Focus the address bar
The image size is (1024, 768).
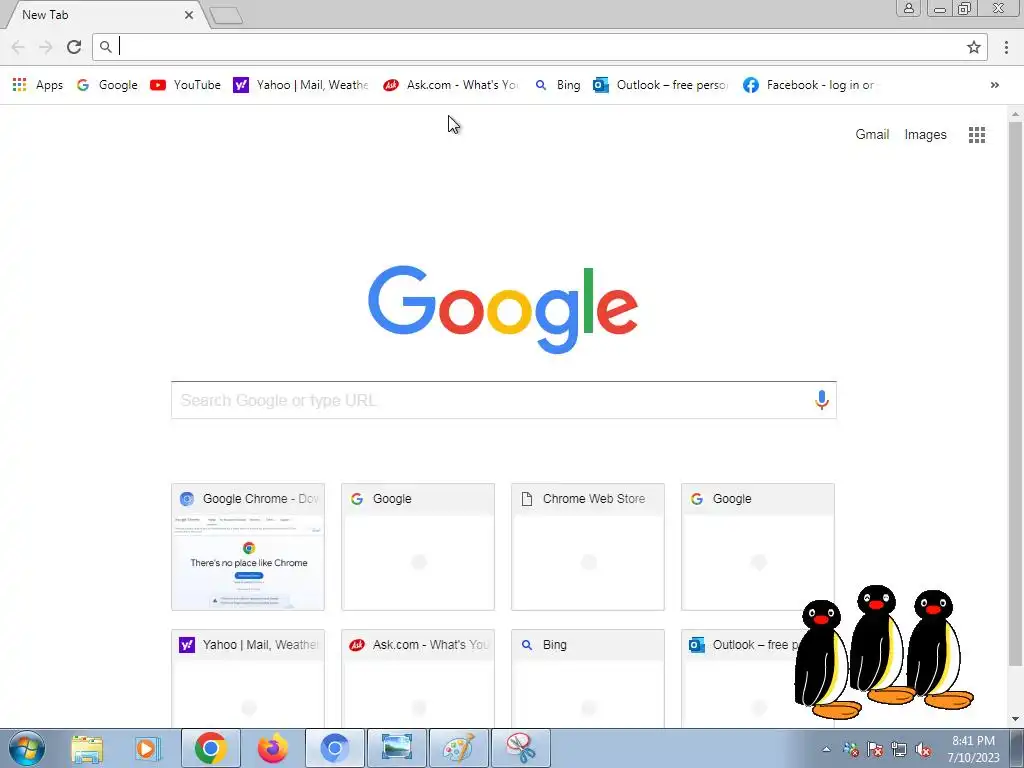click(539, 47)
